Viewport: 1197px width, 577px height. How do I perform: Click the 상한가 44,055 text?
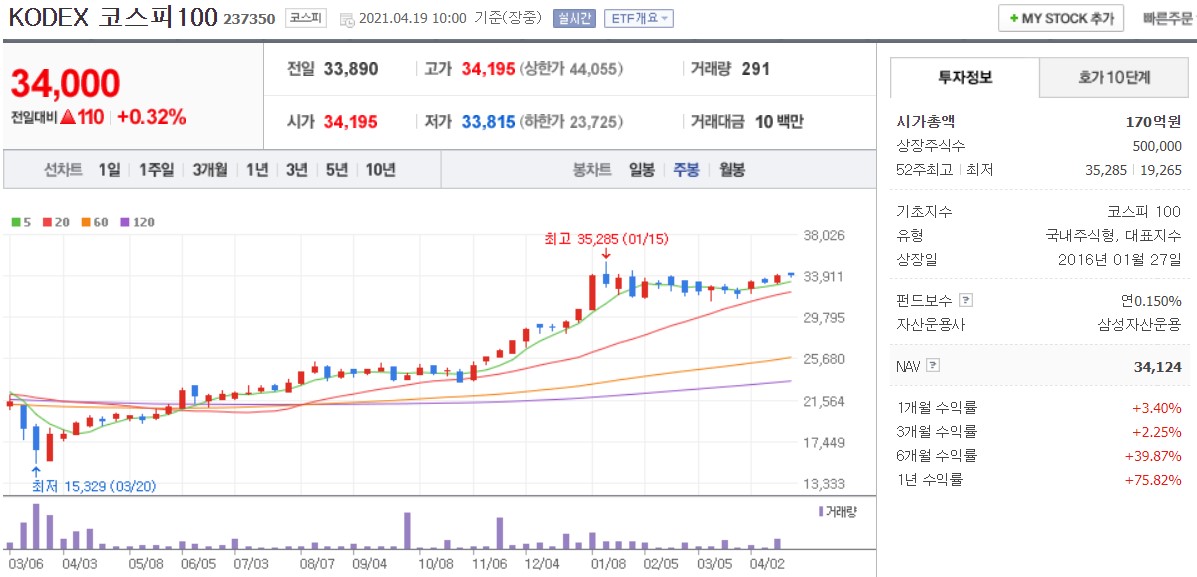click(x=571, y=69)
